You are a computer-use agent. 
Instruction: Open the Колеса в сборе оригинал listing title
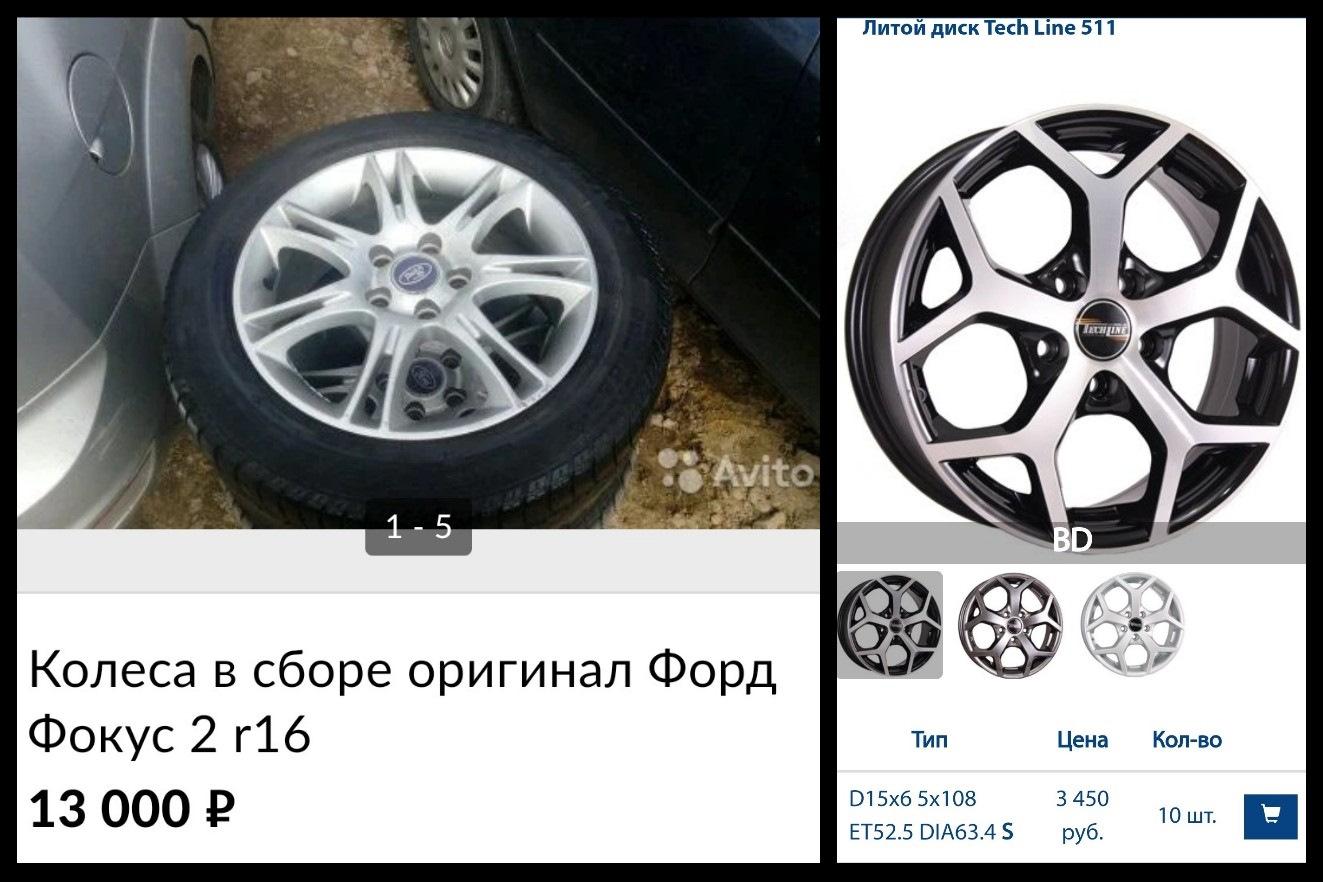point(402,702)
